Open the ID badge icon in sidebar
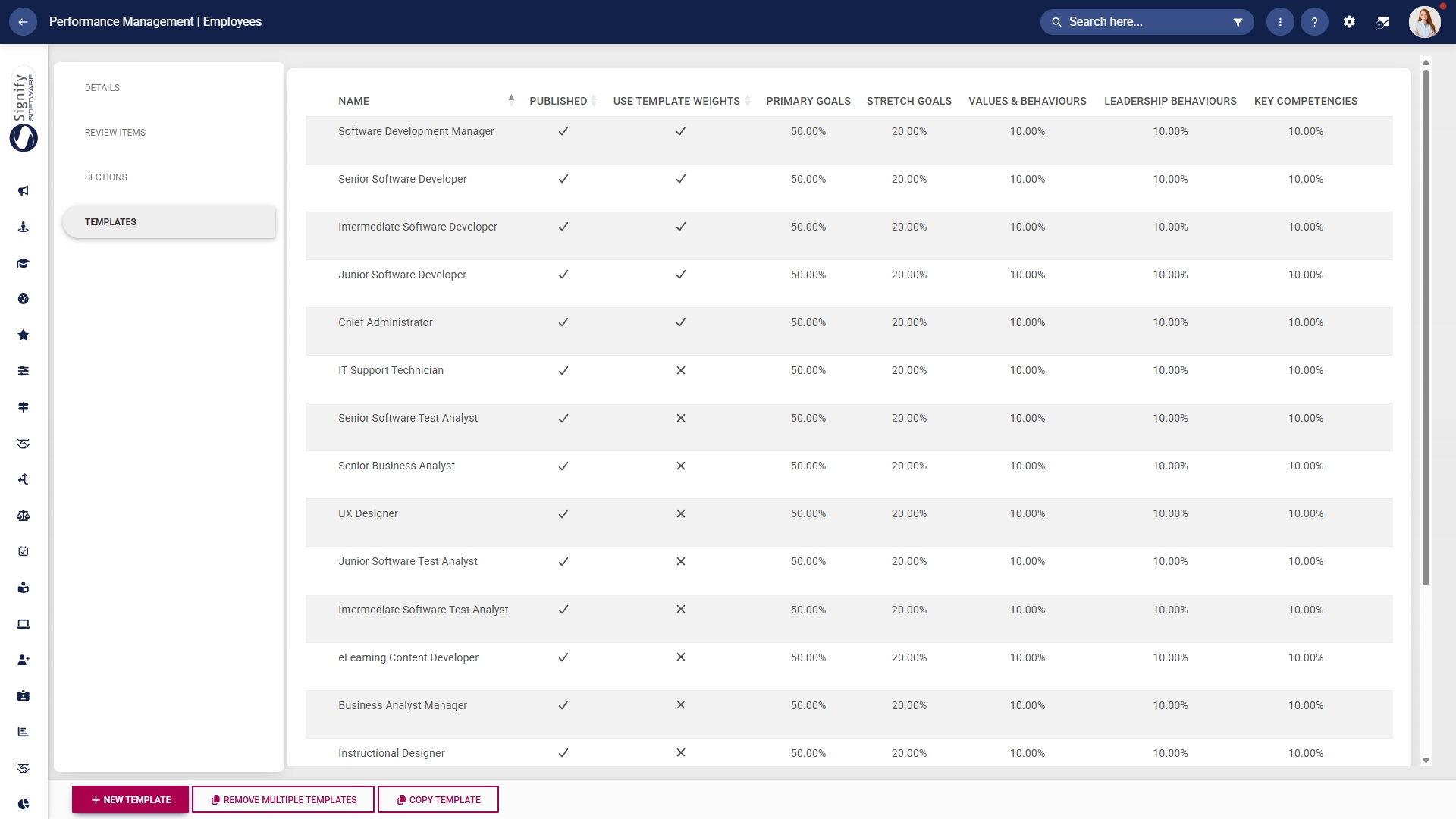Image resolution: width=1456 pixels, height=819 pixels. coord(24,695)
